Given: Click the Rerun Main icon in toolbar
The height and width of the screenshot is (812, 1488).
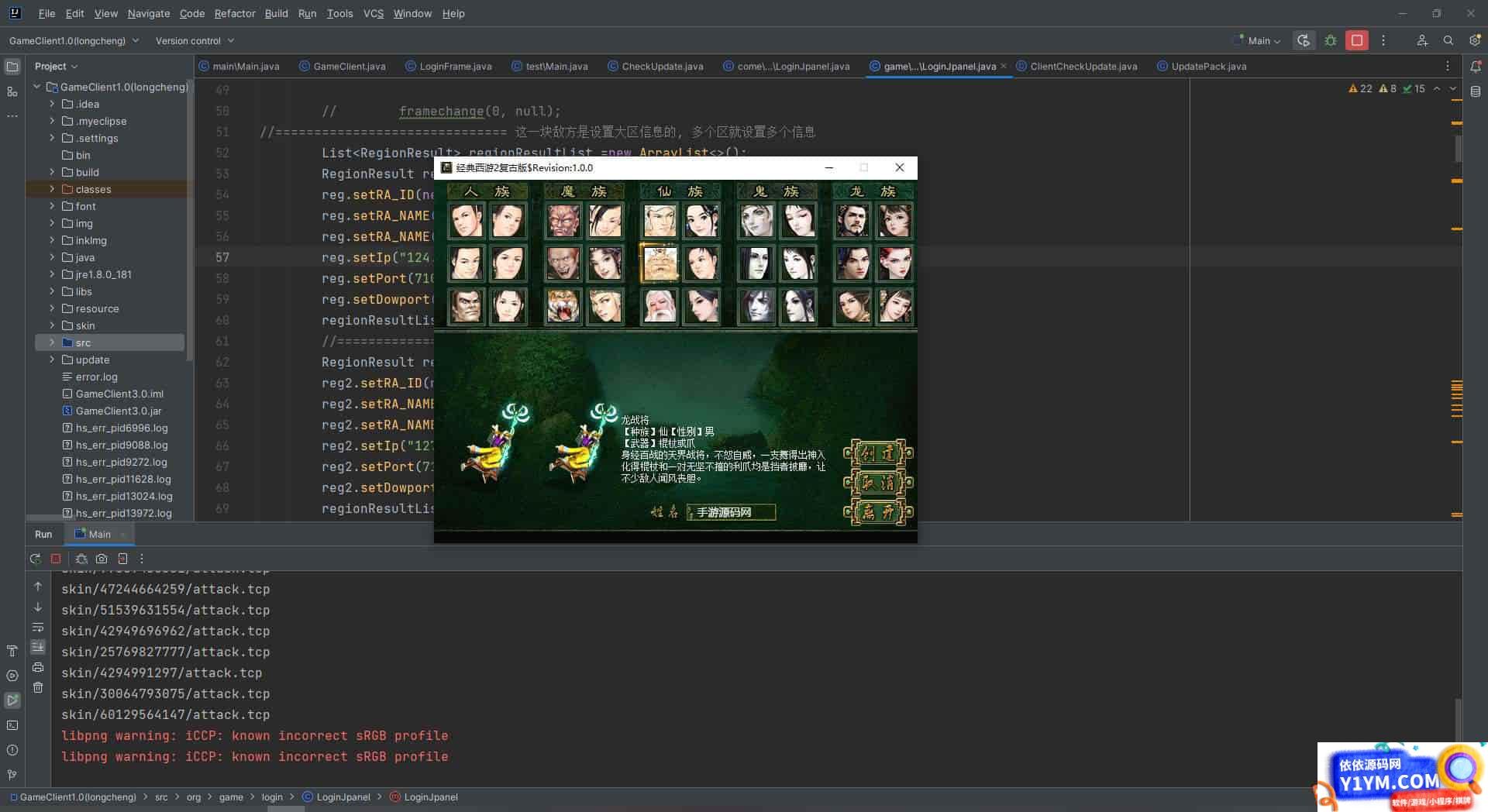Looking at the screenshot, I should pyautogui.click(x=1304, y=40).
